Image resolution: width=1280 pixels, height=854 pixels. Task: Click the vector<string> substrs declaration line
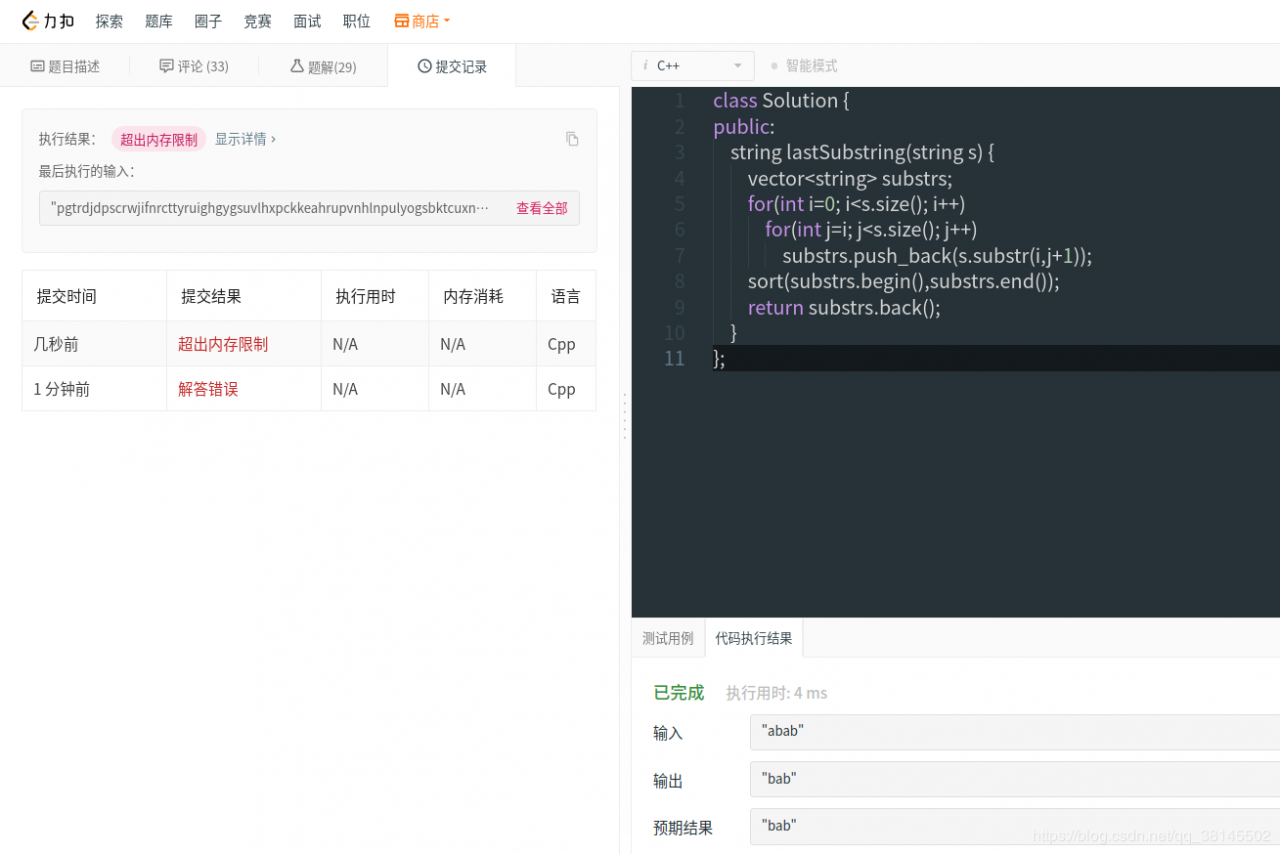coord(850,178)
